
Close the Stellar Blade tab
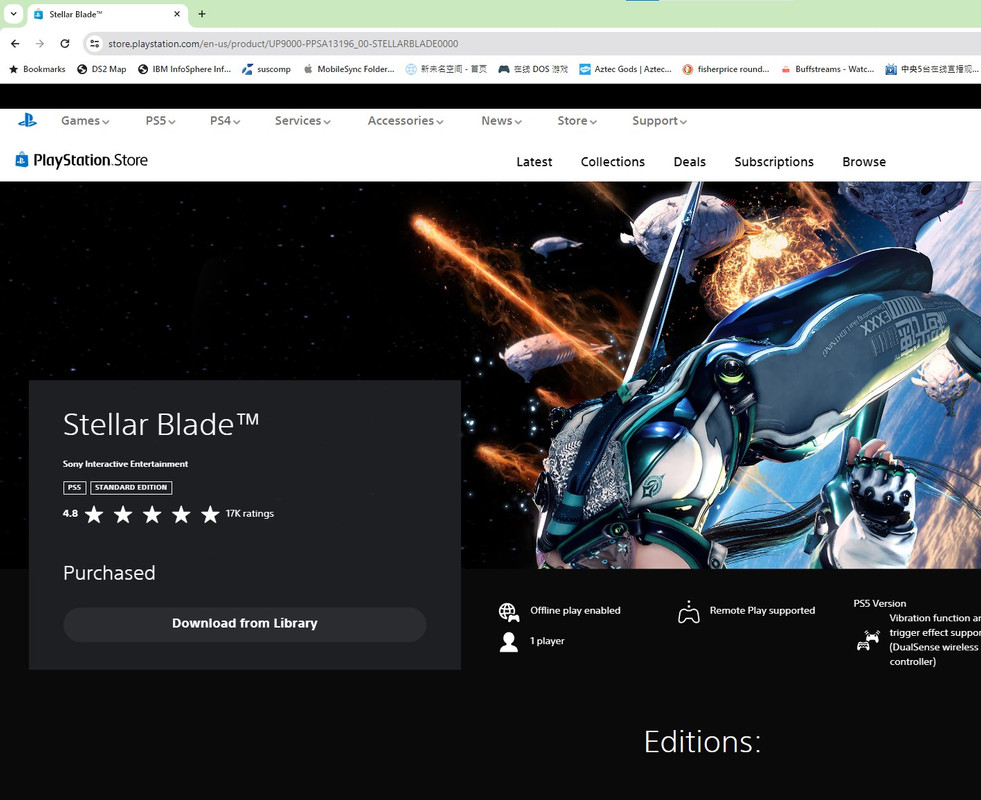pos(177,14)
